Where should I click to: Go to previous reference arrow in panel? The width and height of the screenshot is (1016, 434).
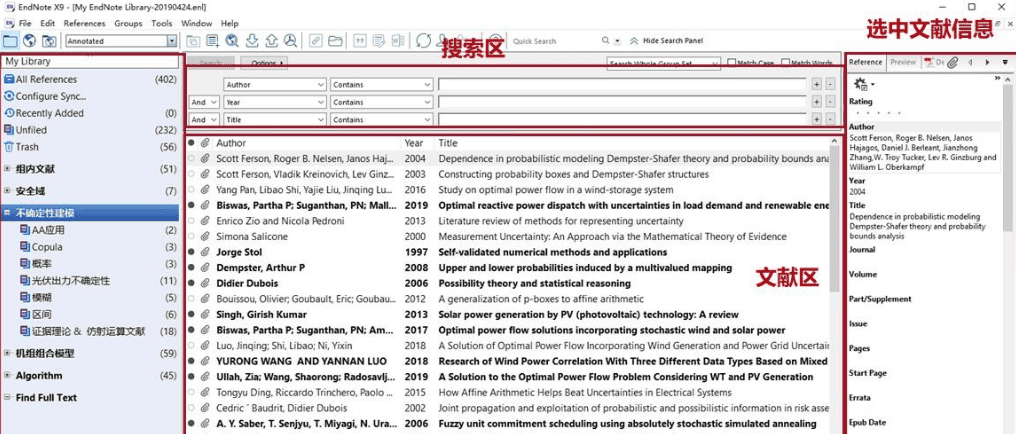pyautogui.click(x=970, y=62)
